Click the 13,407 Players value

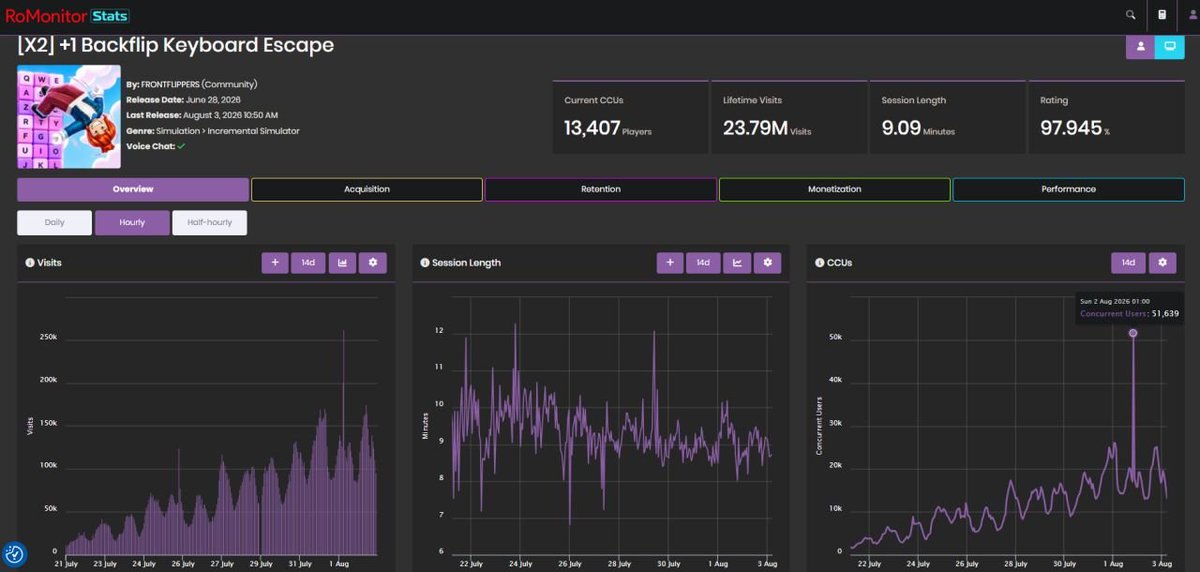coord(606,128)
